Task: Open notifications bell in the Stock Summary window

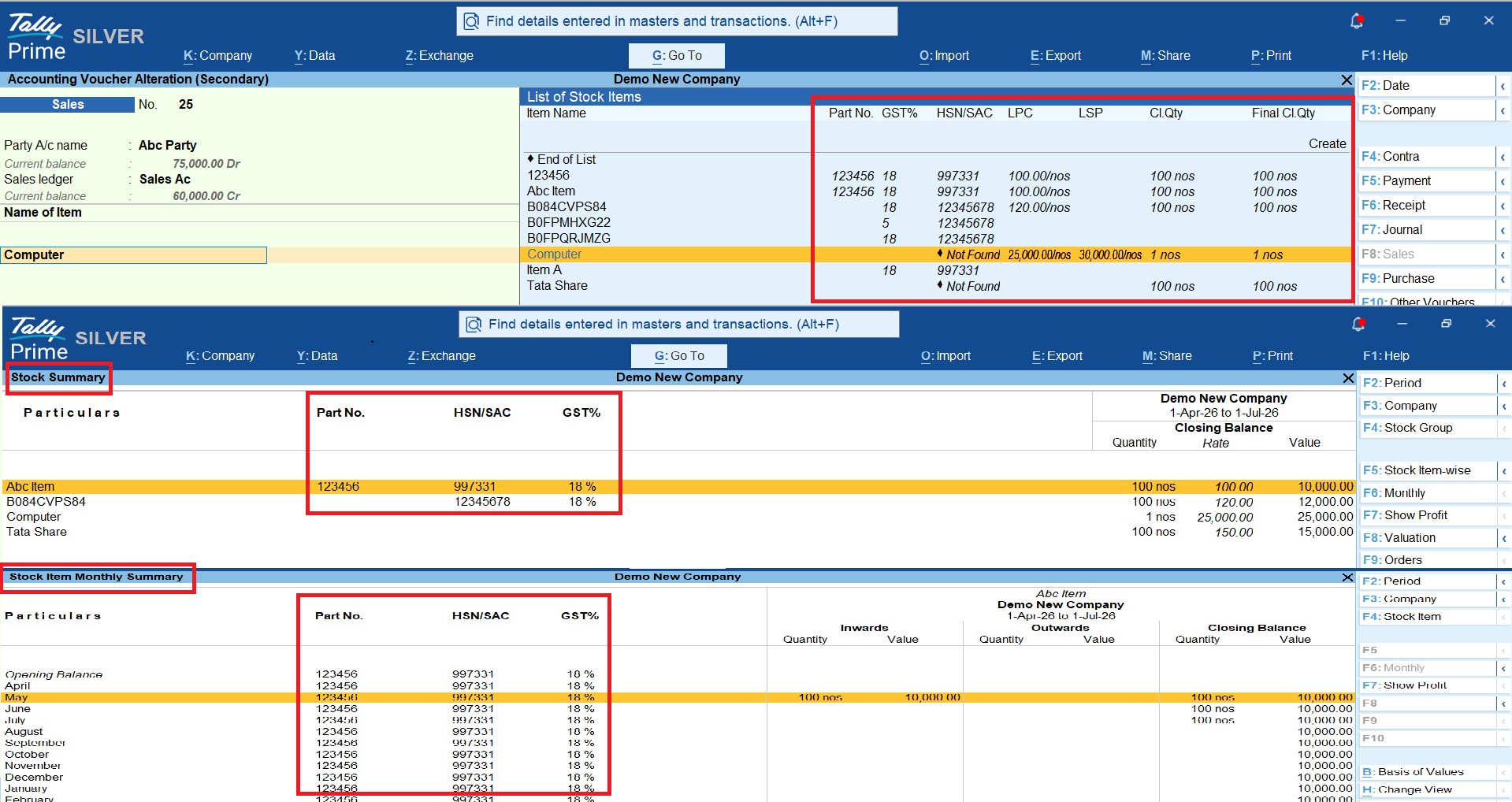Action: [1358, 324]
